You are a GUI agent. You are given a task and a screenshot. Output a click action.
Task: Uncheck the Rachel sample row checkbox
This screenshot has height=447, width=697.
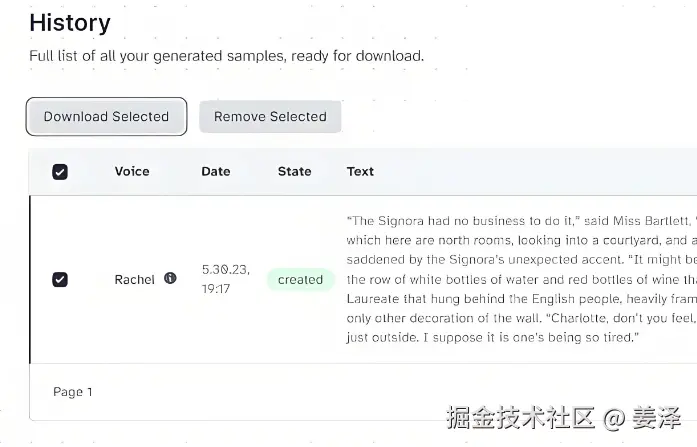[60, 280]
